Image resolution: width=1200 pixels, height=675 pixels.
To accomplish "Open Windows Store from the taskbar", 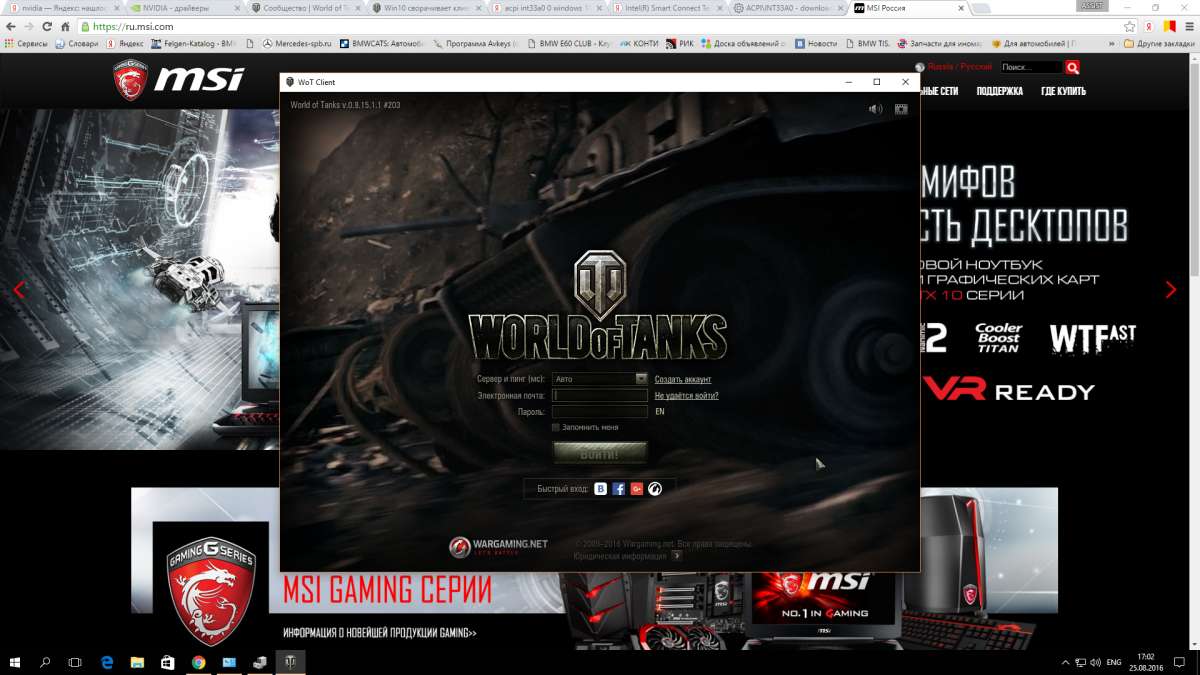I will [x=168, y=662].
